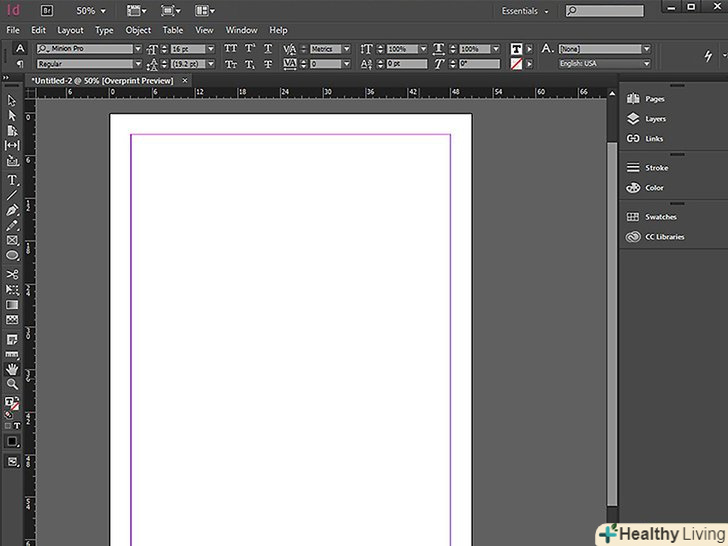
Task: Select the Pen tool
Action: pos(13,211)
